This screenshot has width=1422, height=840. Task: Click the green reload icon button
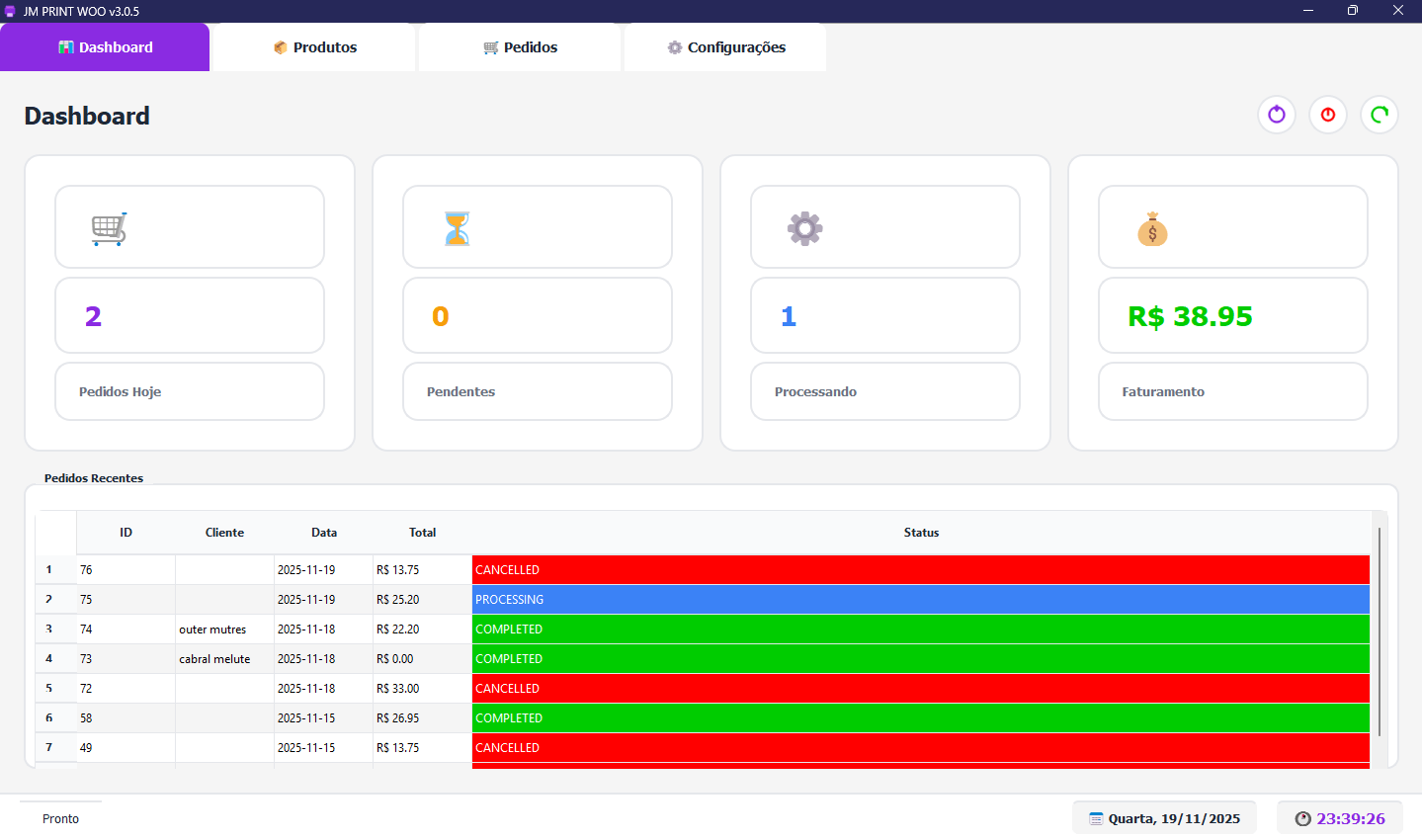1380,115
